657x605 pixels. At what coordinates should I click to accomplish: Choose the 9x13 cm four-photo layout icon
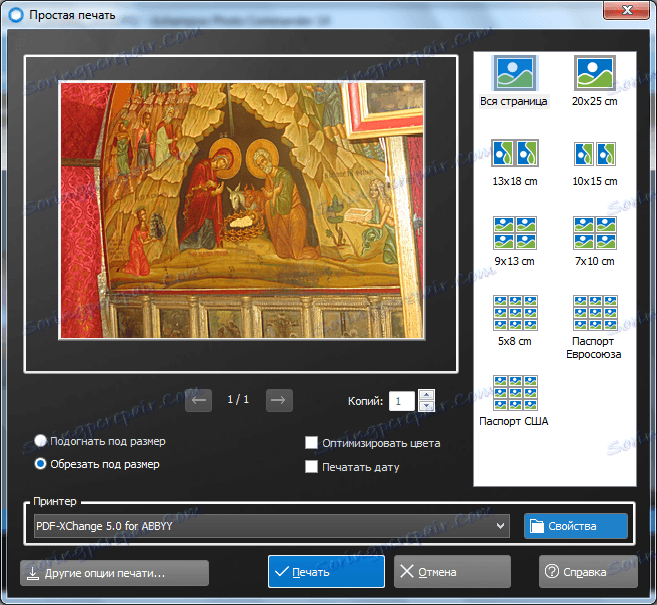pos(515,233)
